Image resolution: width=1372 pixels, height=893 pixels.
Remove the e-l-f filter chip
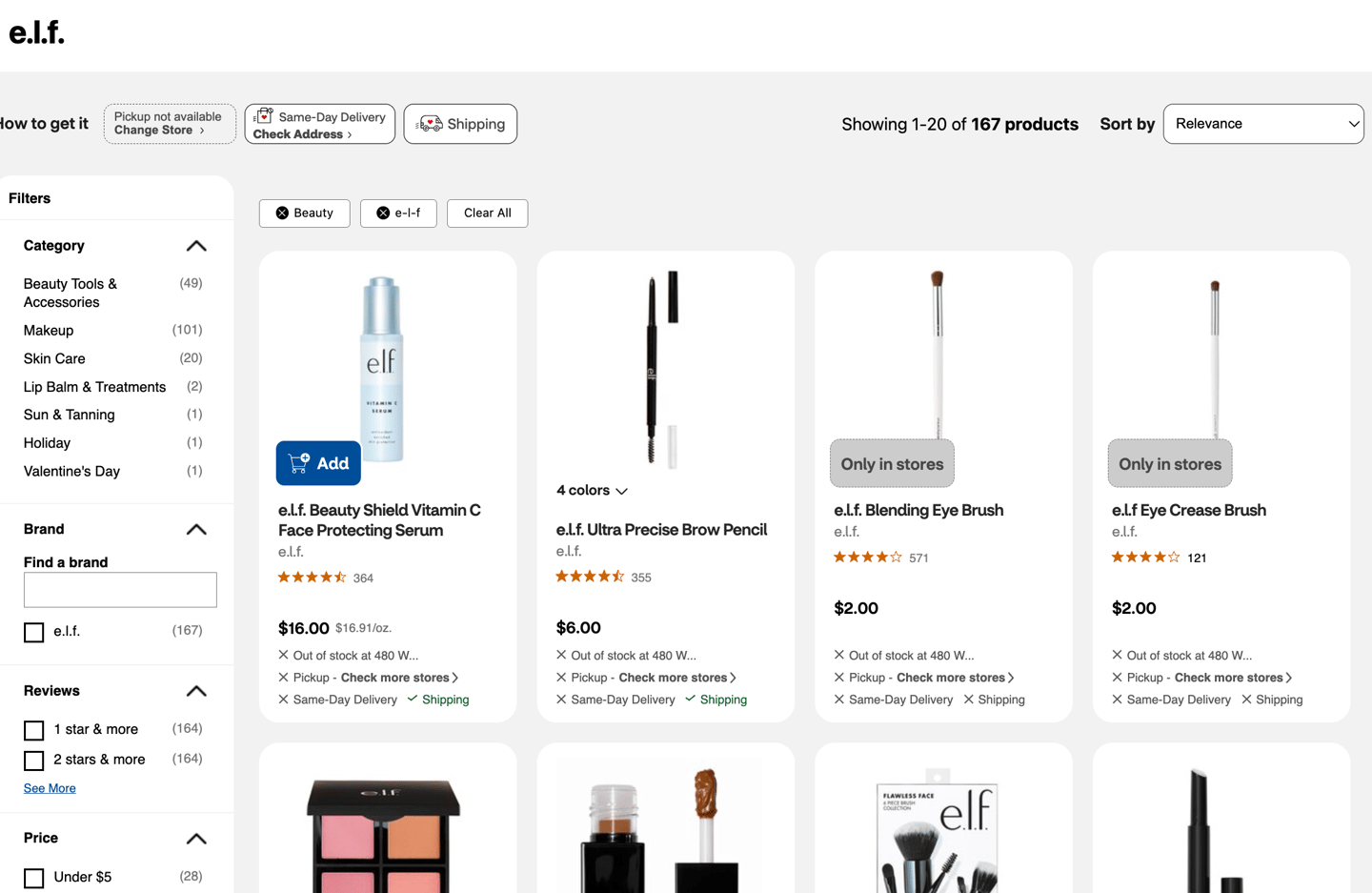tap(383, 213)
